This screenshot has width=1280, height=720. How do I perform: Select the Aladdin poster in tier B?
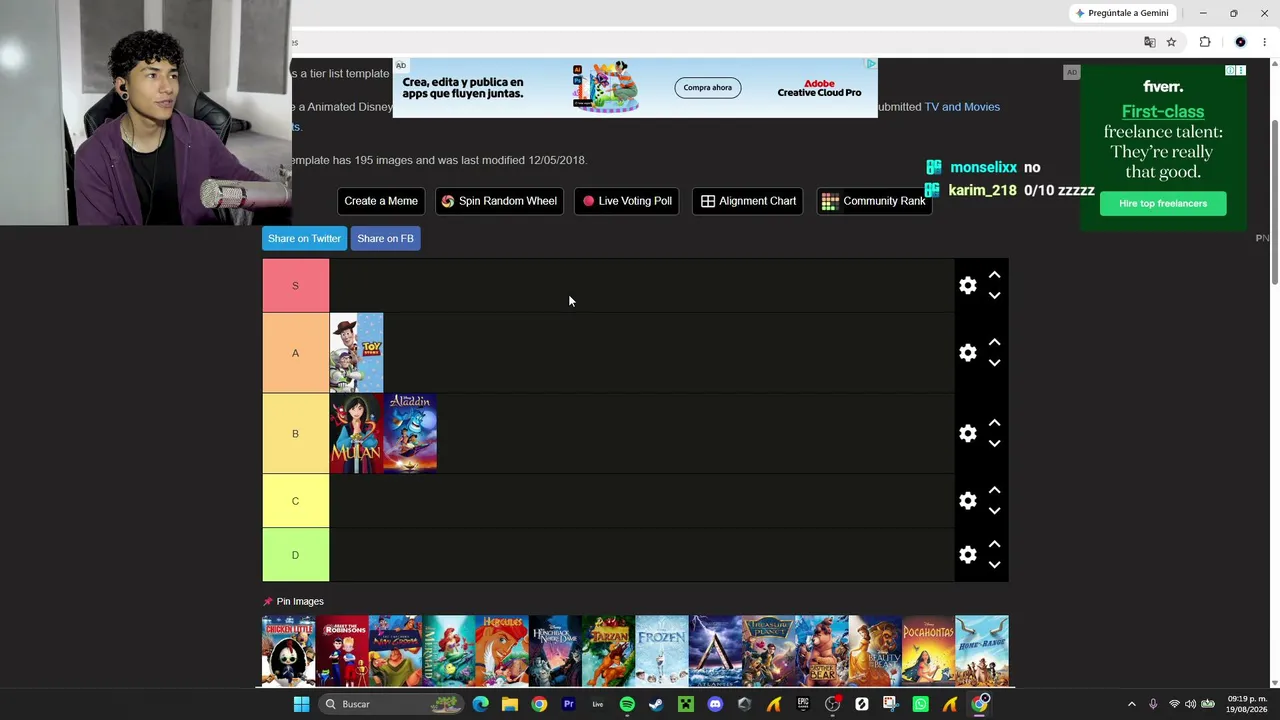(x=410, y=434)
